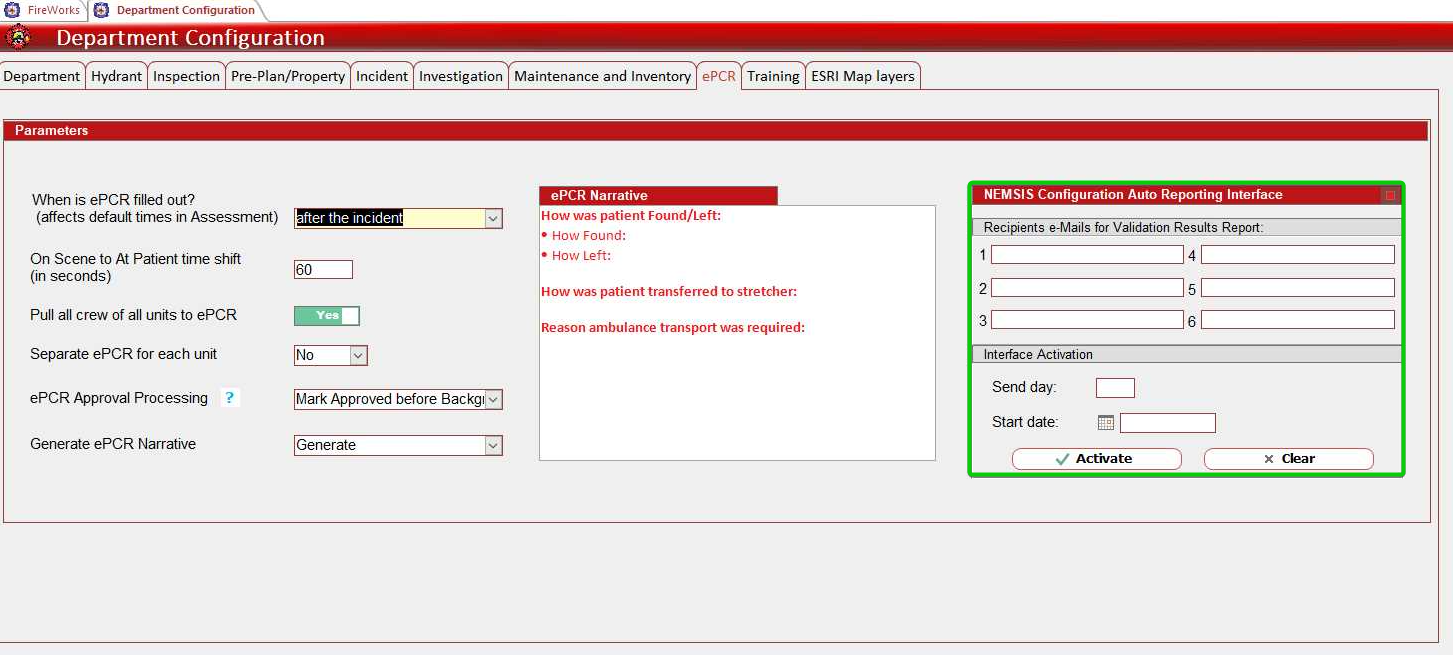Viewport: 1453px width, 655px height.
Task: Click the Clear button
Action: point(1288,459)
